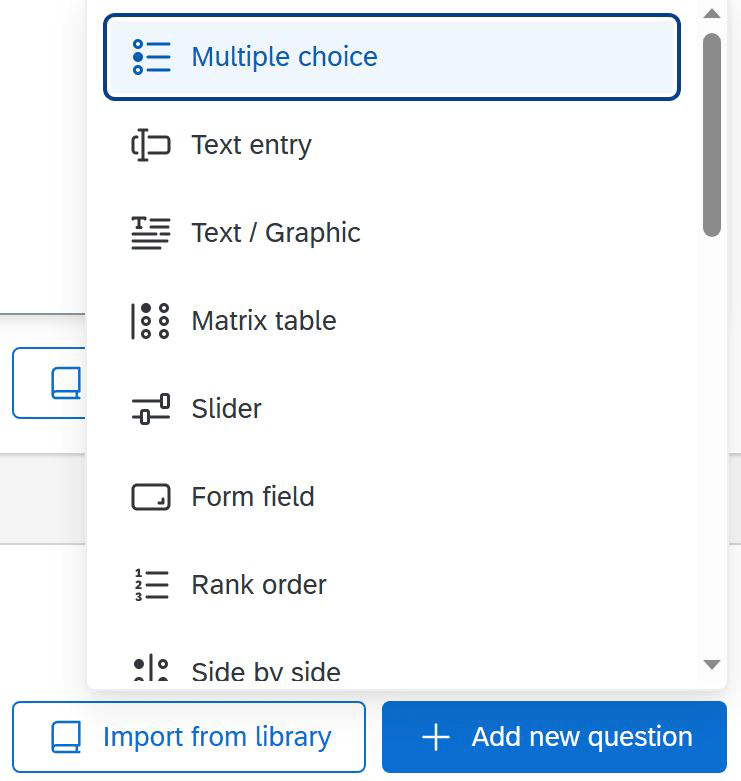Click the Rank order numbered icon

[151, 585]
